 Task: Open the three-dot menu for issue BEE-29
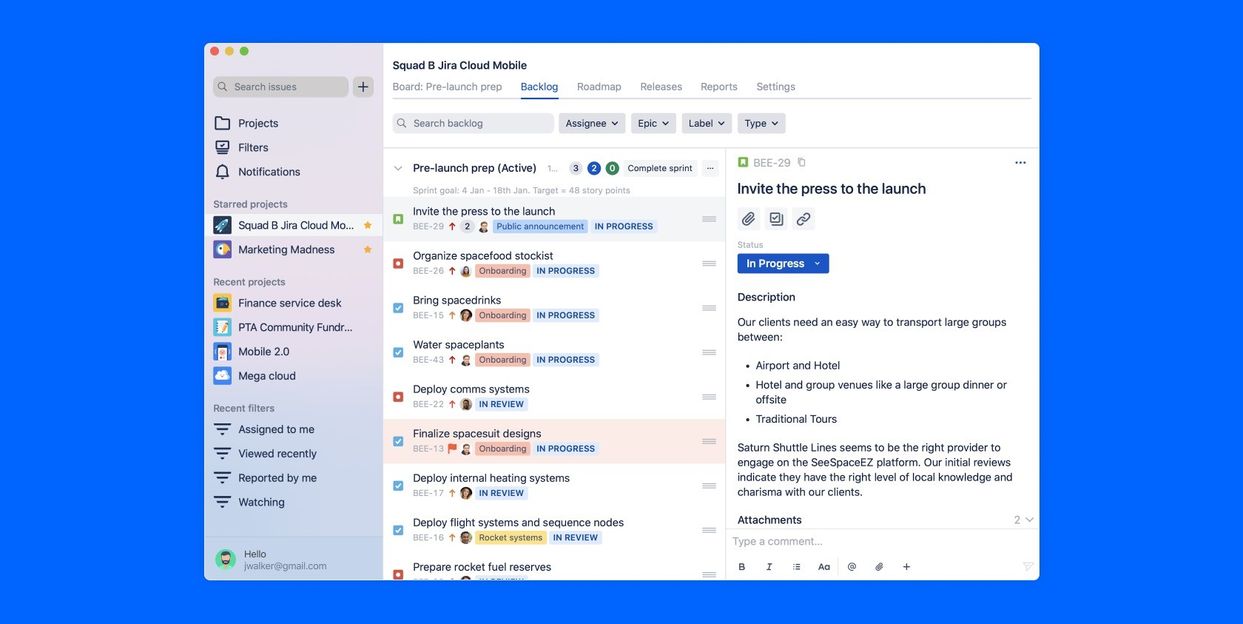click(x=1020, y=163)
